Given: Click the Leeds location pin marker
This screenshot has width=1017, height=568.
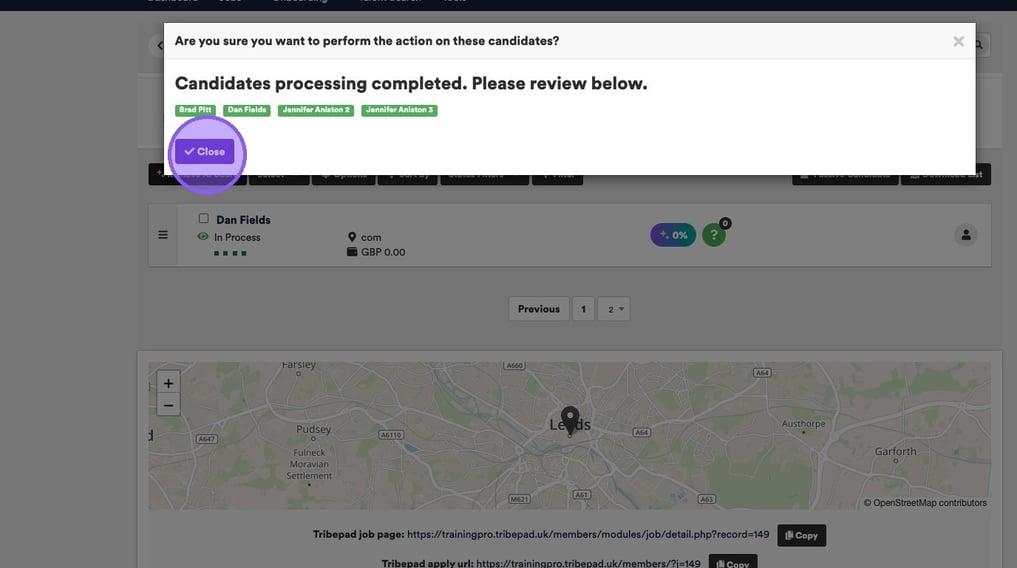Looking at the screenshot, I should (570, 420).
